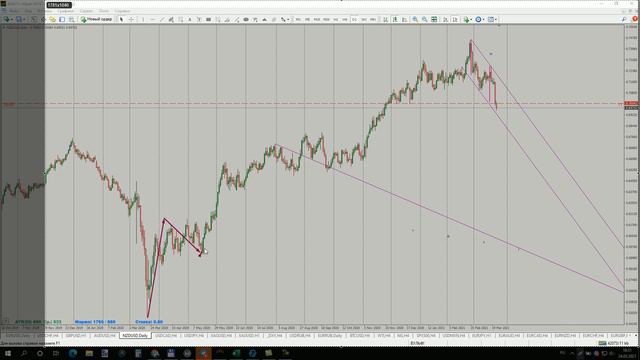Switch to the EURRUB,Daily chart tab

pos(330,336)
